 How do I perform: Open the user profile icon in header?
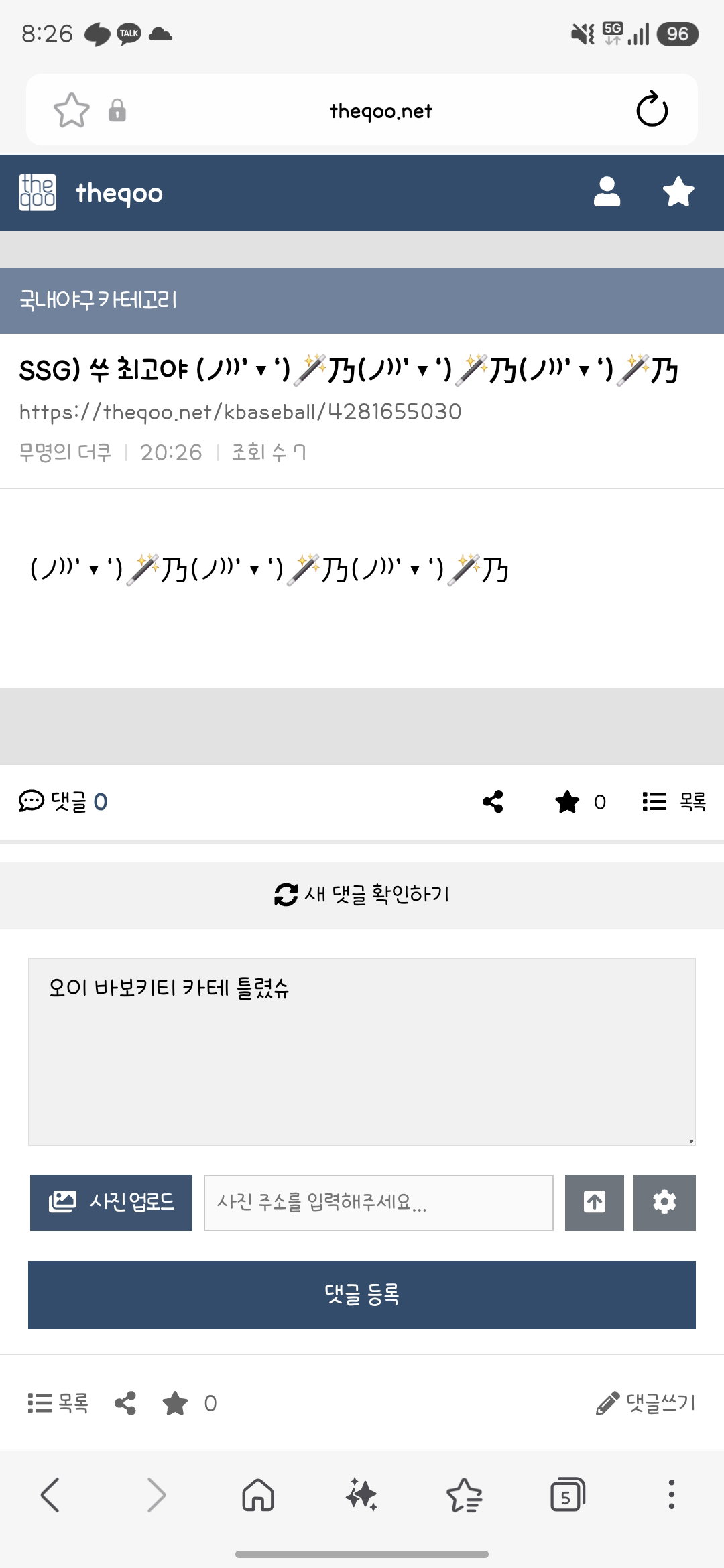pos(607,192)
